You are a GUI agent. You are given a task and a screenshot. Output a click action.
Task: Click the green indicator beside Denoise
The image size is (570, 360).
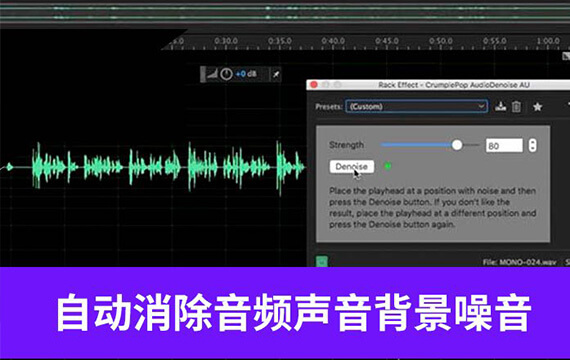coord(388,166)
